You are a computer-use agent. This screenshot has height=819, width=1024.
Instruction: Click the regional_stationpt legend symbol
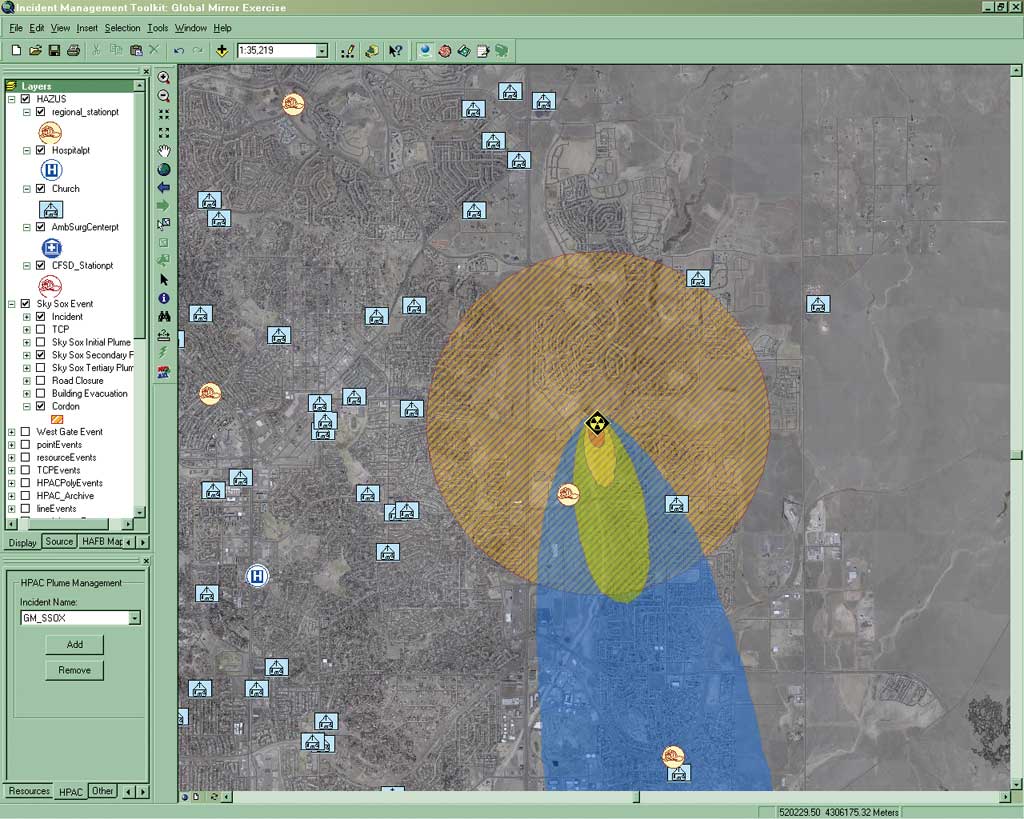[50, 133]
